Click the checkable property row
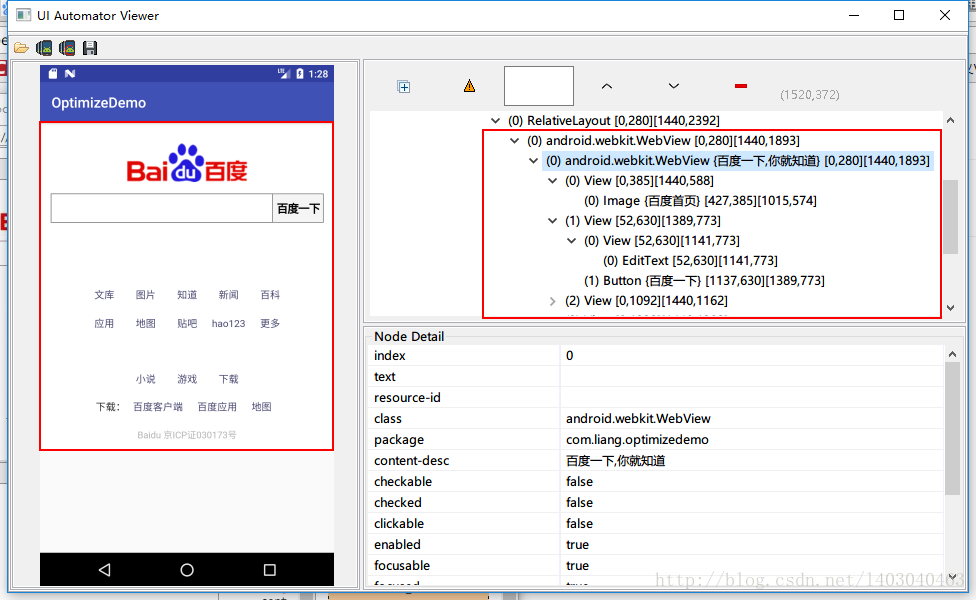 coord(657,482)
